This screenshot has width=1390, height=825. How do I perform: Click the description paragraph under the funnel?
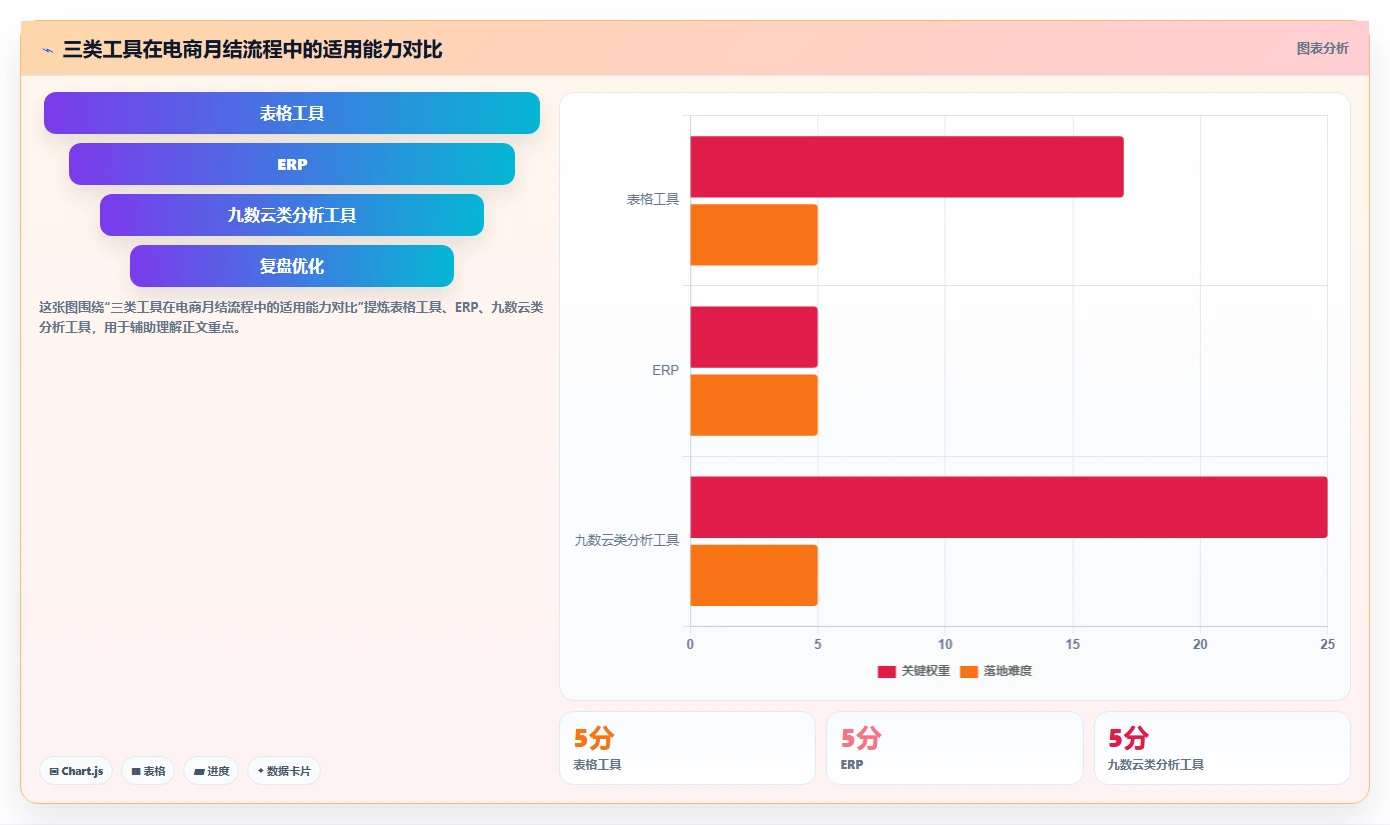tap(291, 317)
